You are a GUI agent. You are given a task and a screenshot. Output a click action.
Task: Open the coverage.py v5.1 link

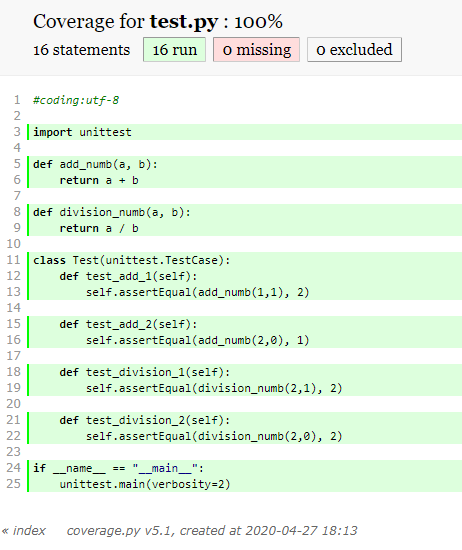[x=120, y=531]
